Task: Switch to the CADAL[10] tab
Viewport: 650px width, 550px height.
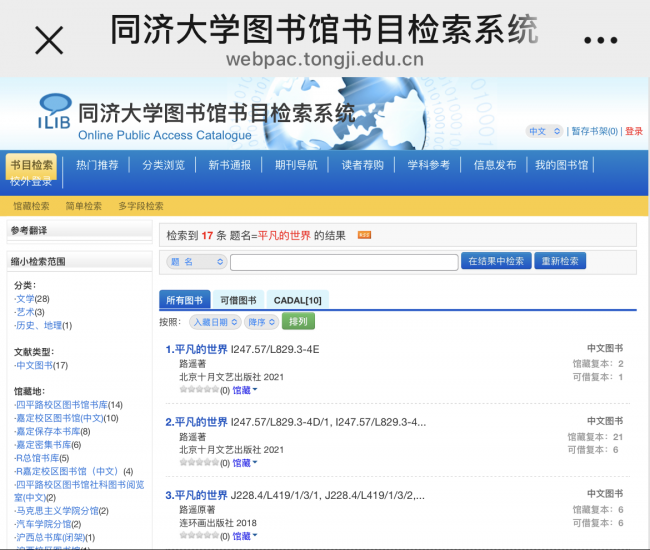Action: tap(298, 300)
